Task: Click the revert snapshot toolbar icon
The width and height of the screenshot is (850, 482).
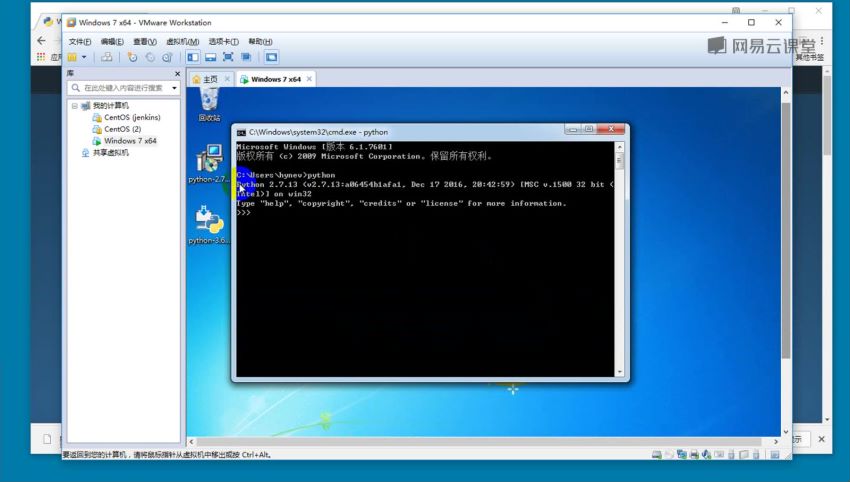Action: 150,57
